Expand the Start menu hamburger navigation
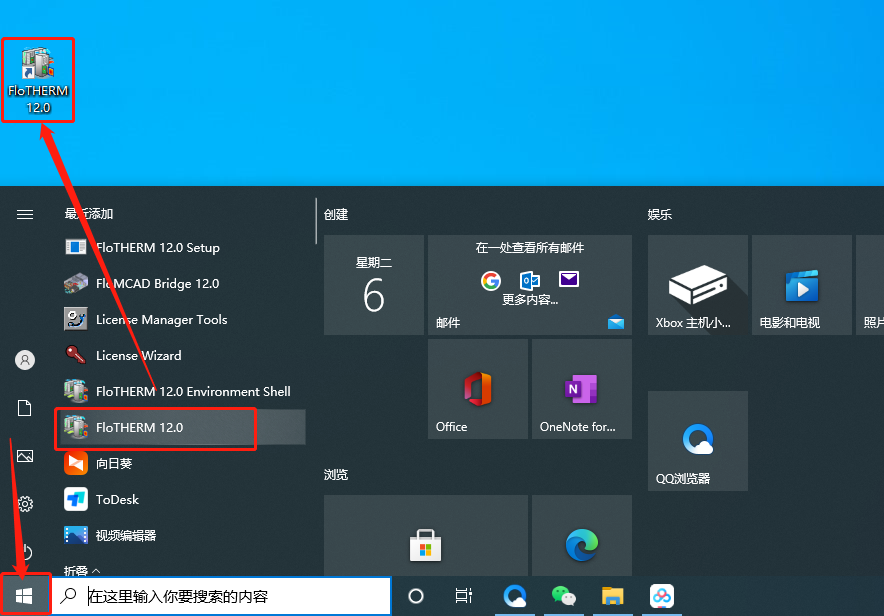 pyautogui.click(x=25, y=214)
